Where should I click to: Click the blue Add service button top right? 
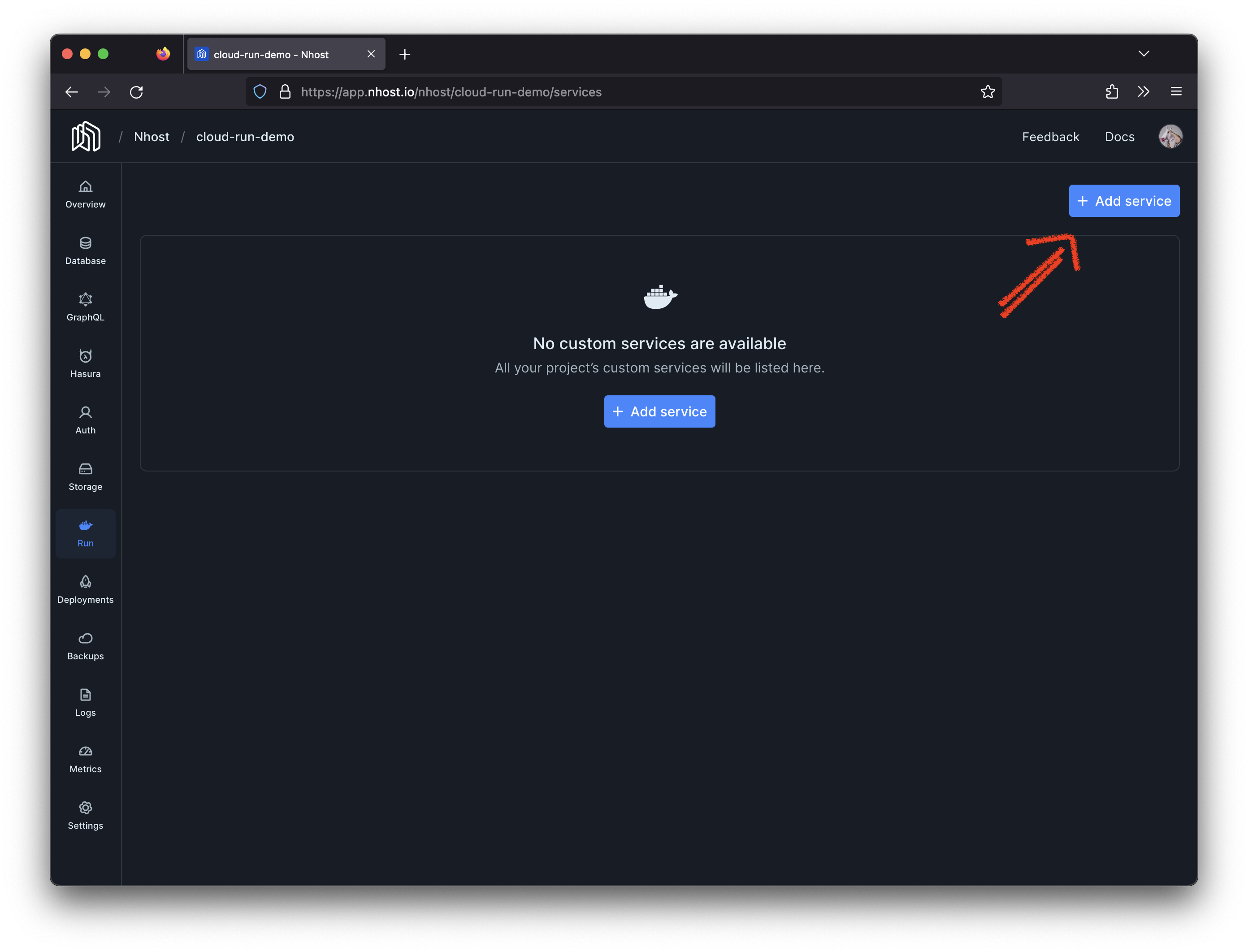(x=1123, y=201)
